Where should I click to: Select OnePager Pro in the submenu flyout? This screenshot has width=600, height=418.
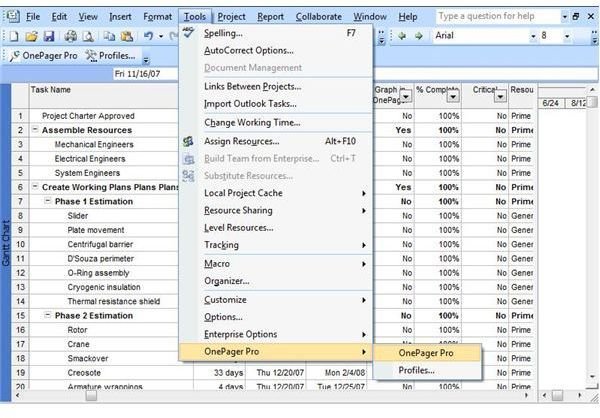click(x=427, y=353)
